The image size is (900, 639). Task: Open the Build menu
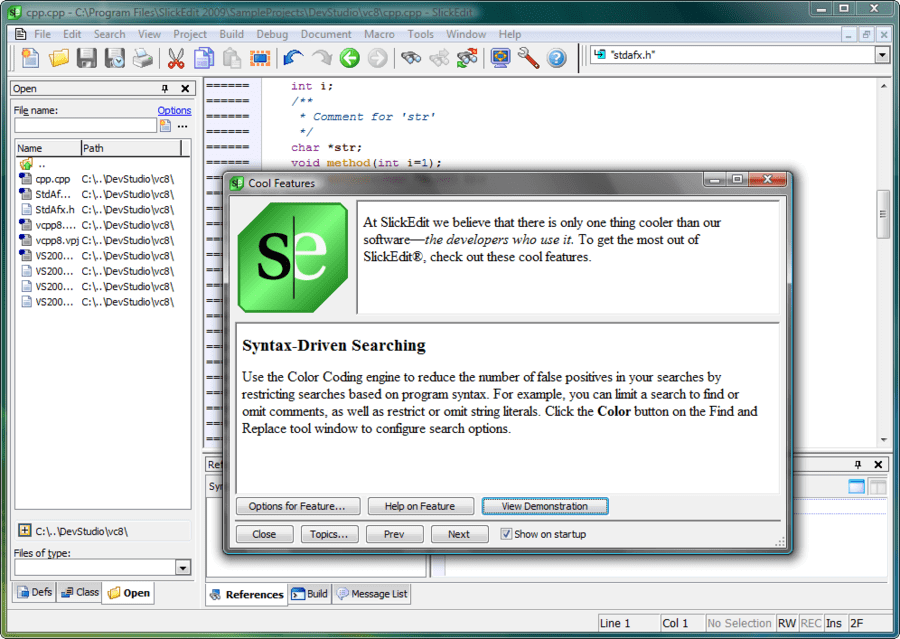pos(231,34)
